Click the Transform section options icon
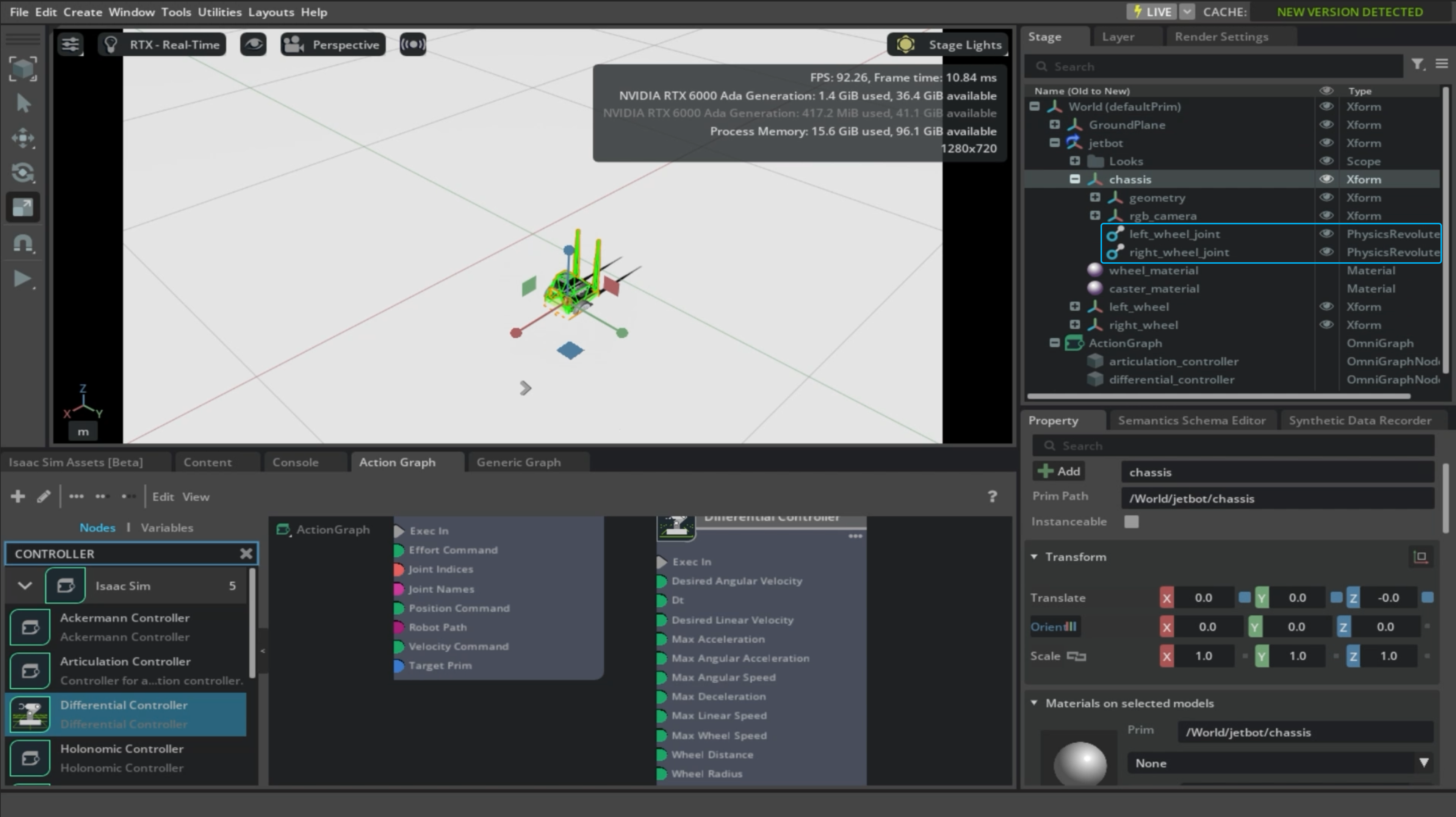This screenshot has width=1456, height=817. point(1420,557)
